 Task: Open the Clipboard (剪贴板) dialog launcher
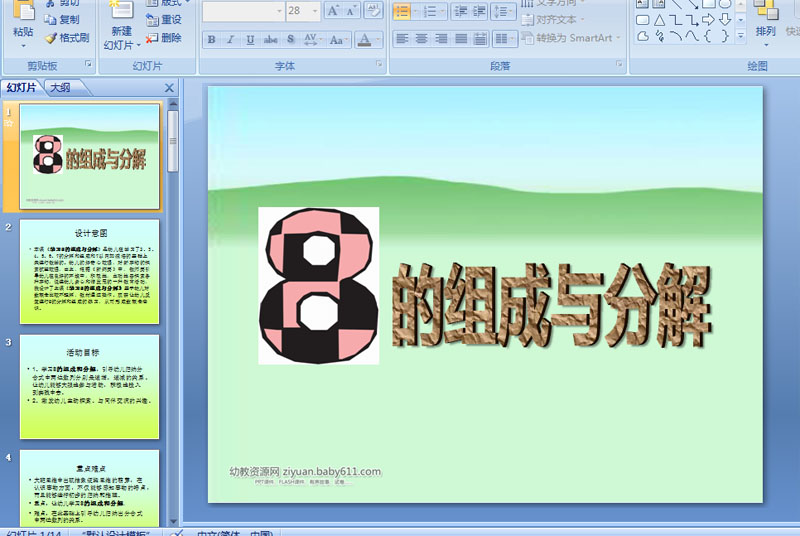[88, 64]
